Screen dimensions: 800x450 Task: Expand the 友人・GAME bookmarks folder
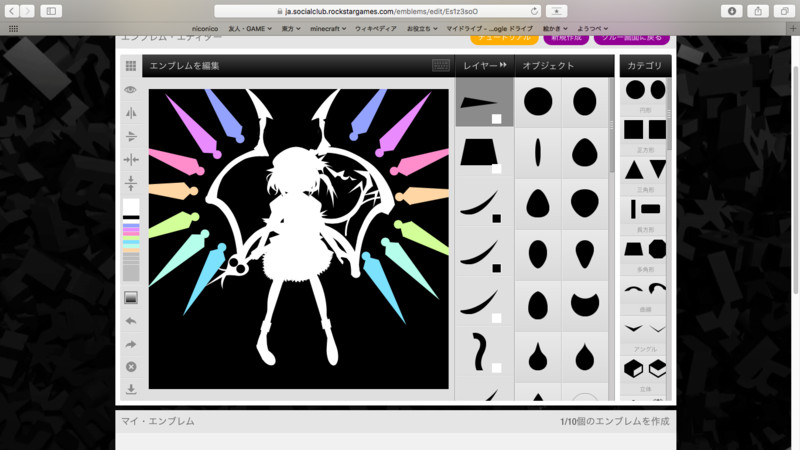pyautogui.click(x=250, y=29)
